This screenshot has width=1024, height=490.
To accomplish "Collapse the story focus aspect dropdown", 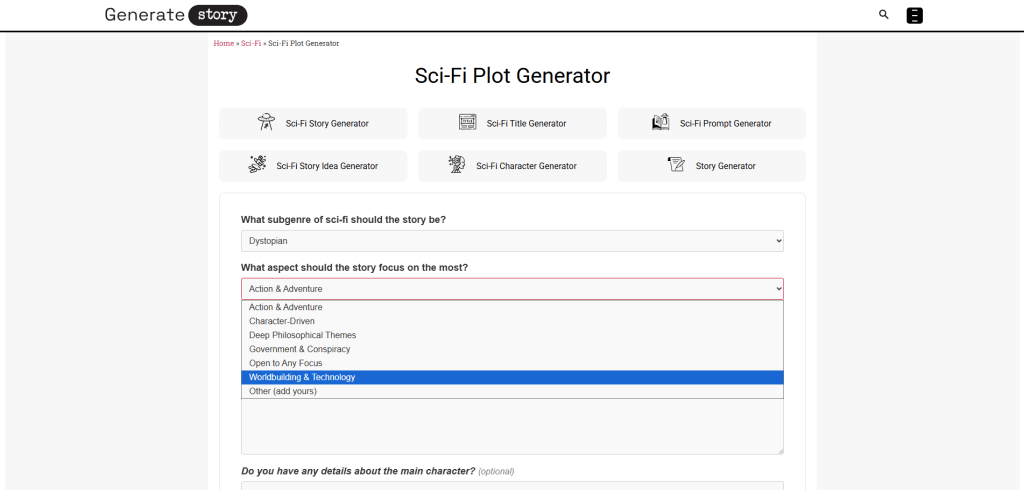I will [x=512, y=289].
